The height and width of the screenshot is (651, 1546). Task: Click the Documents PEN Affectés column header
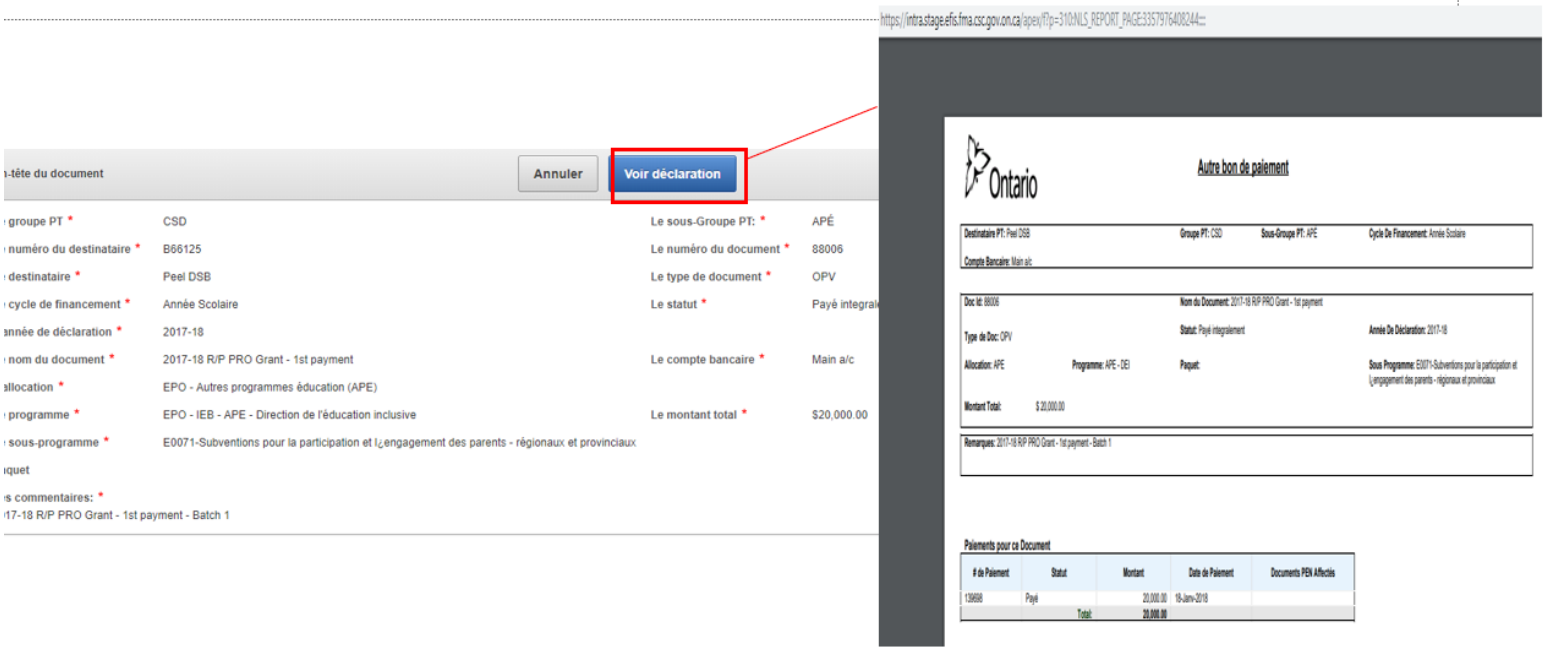(x=1302, y=573)
